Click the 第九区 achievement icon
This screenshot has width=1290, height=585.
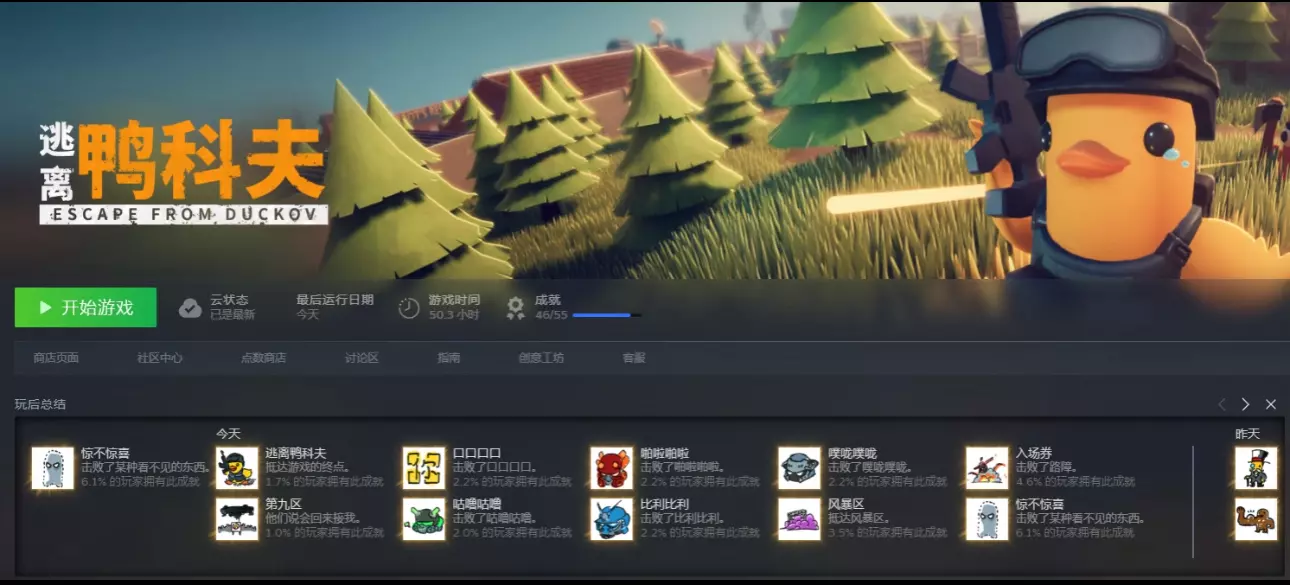click(237, 519)
